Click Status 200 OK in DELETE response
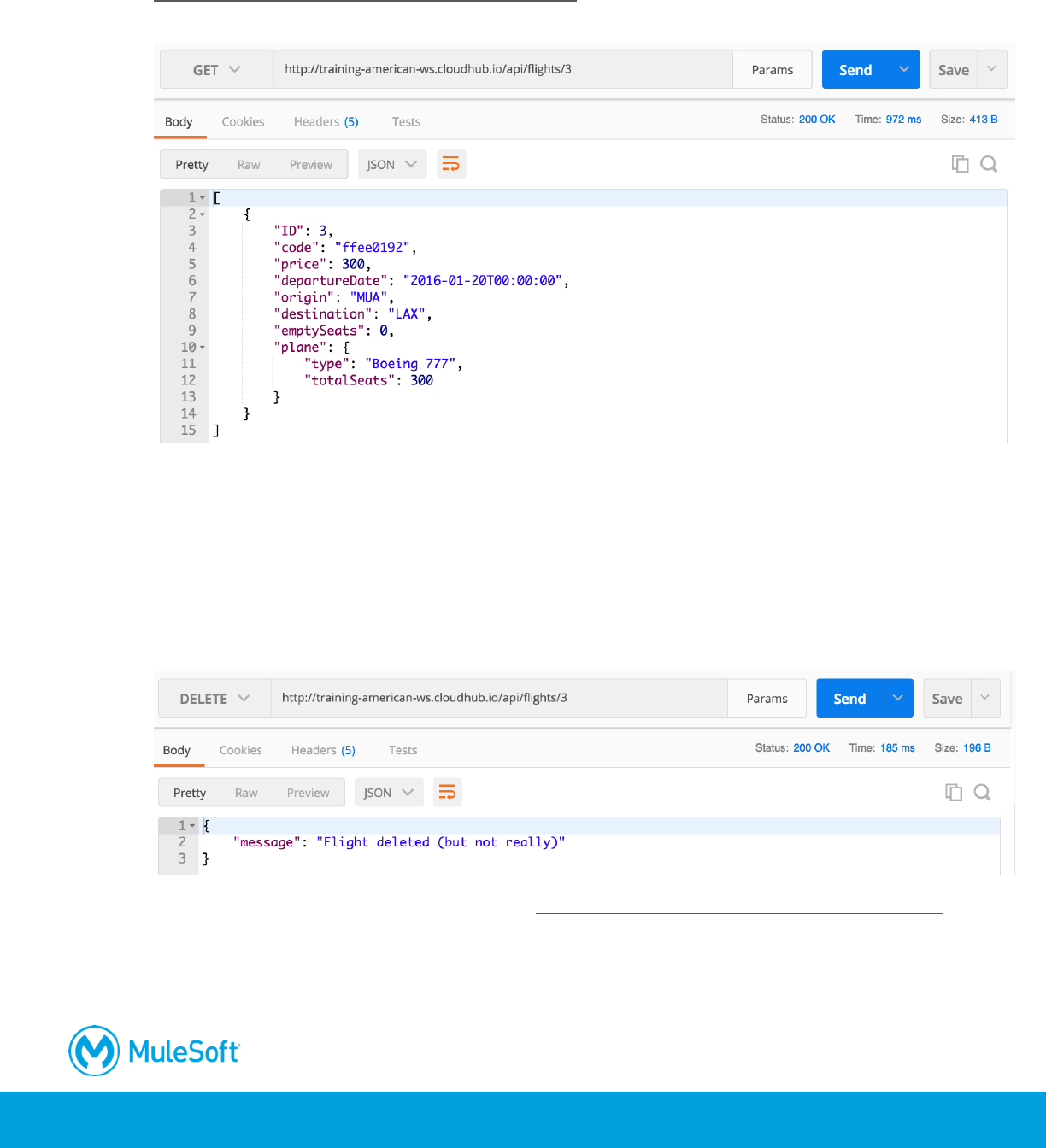Image resolution: width=1046 pixels, height=1148 pixels. pyautogui.click(x=792, y=748)
